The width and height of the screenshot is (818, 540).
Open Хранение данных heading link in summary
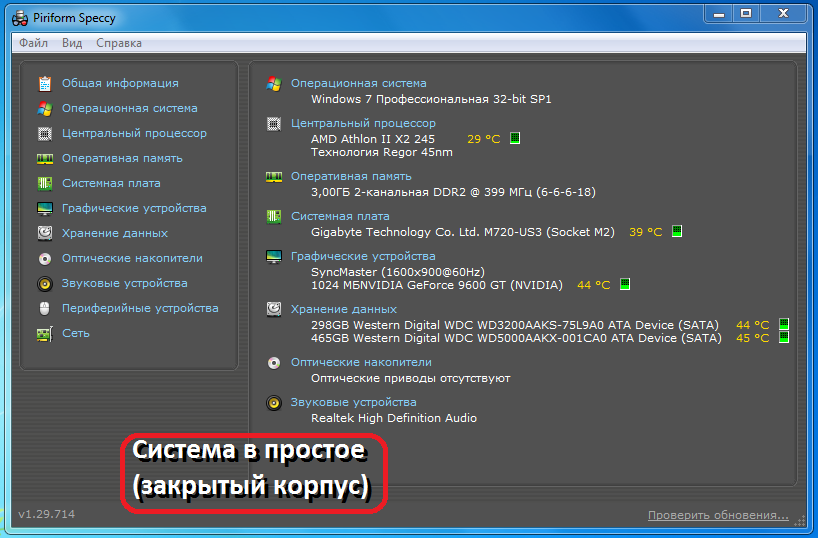point(344,309)
